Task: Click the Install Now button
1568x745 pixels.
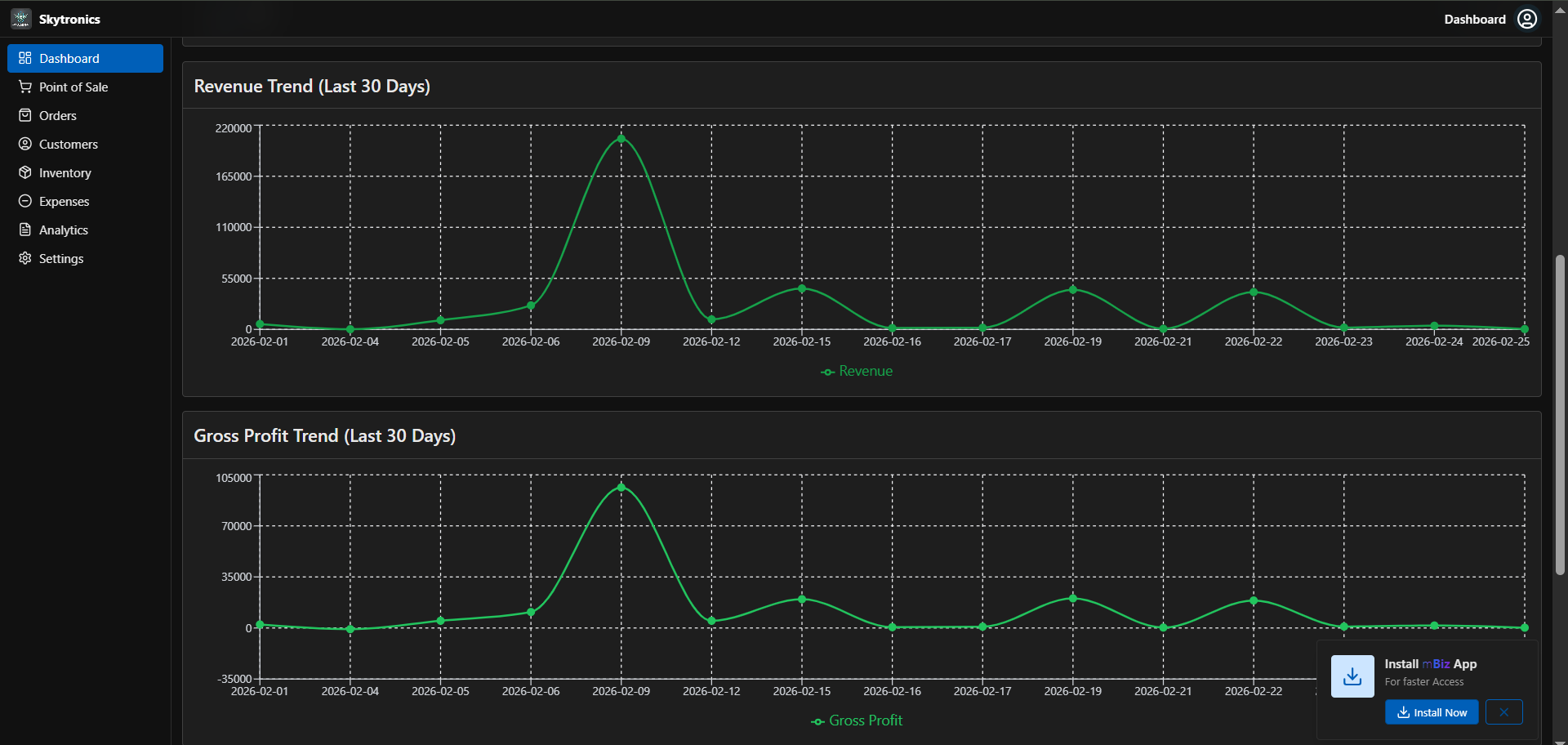Action: (x=1432, y=712)
